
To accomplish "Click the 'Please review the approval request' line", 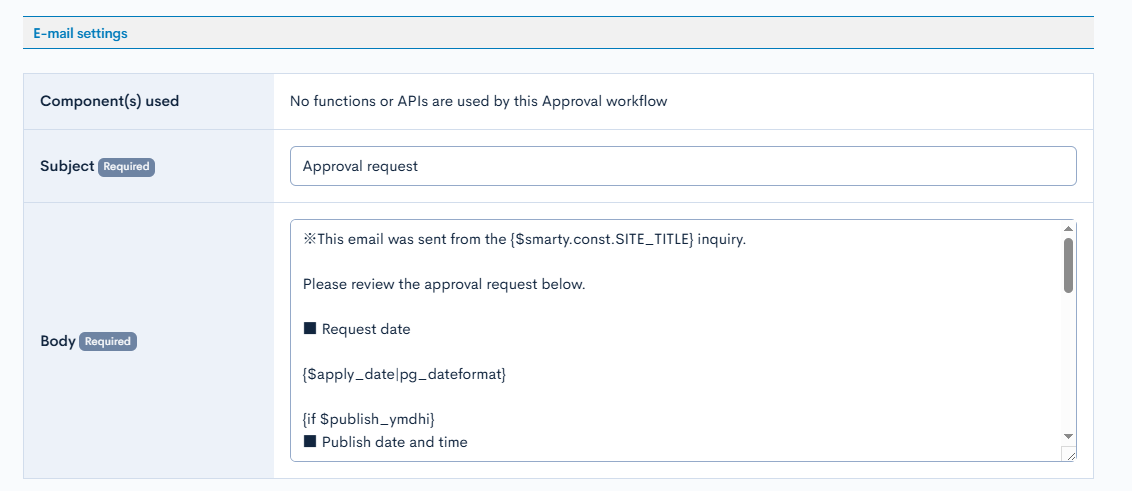I will 443,284.
